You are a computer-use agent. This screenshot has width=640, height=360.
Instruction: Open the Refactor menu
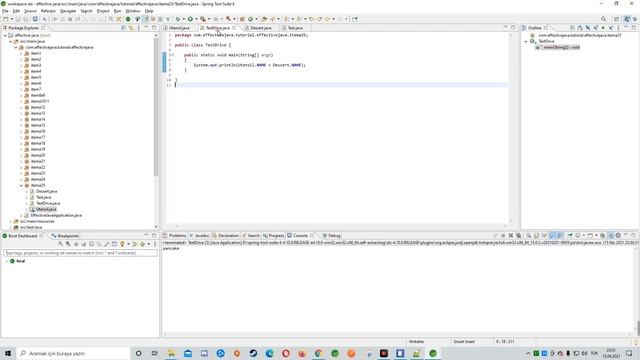pos(48,11)
